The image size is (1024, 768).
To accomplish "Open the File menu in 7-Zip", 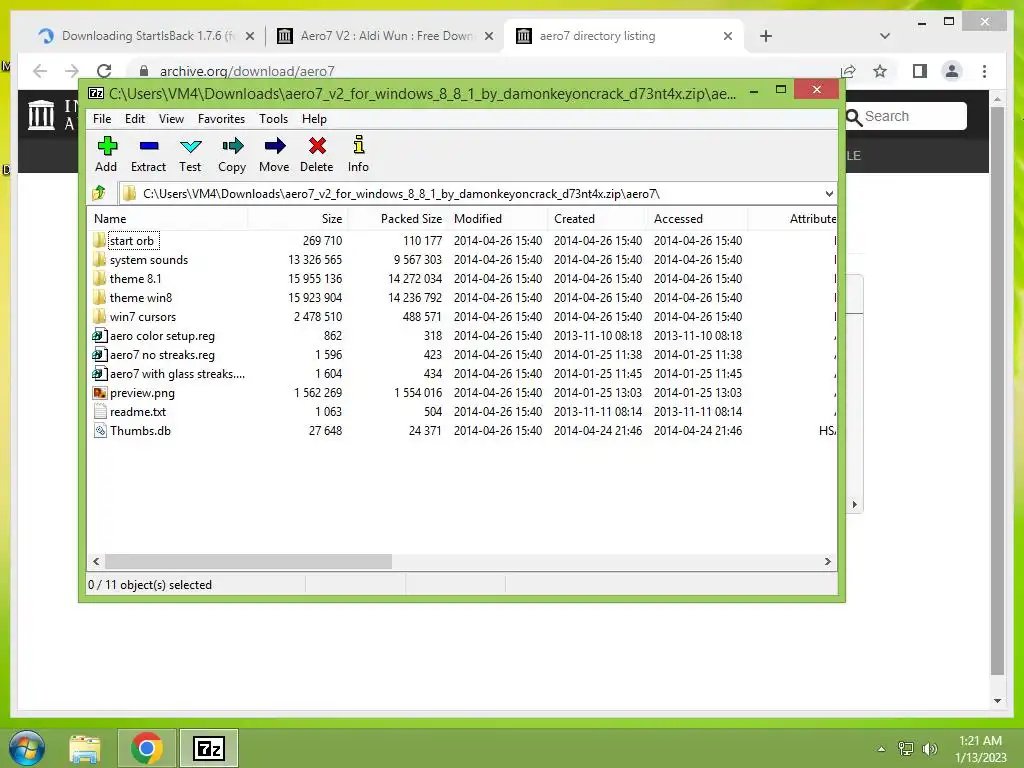I will (x=102, y=119).
